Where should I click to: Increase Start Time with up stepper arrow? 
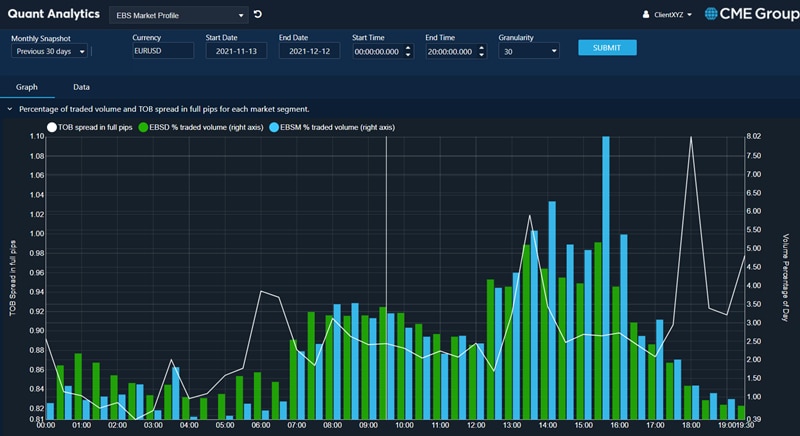[408, 47]
